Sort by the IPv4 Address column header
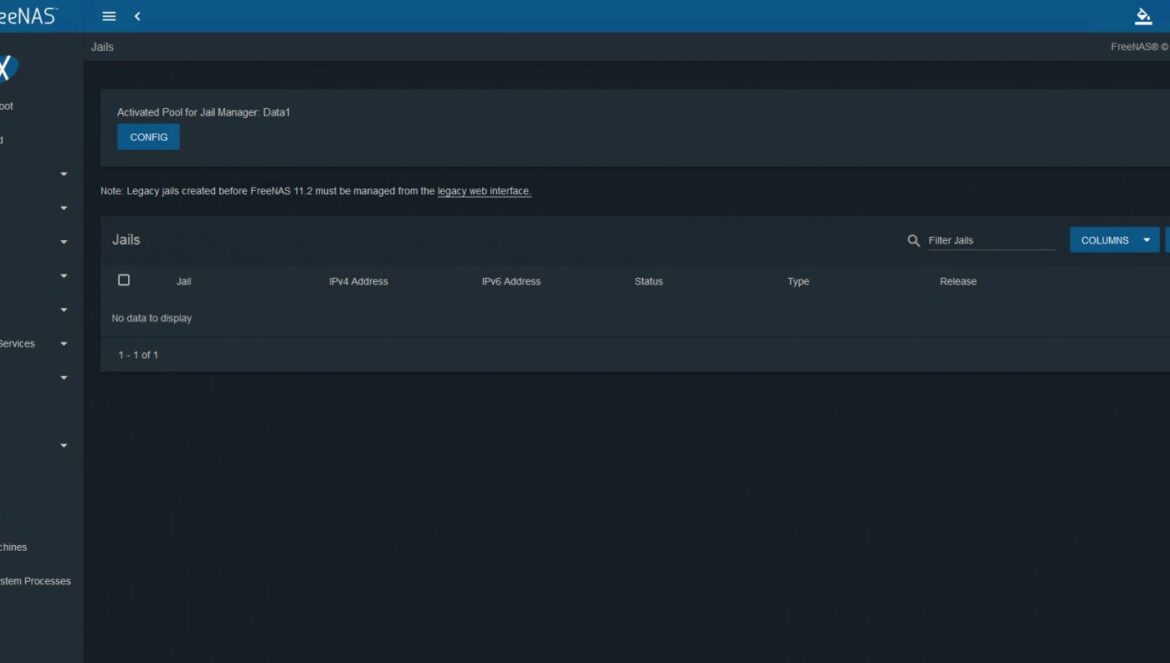This screenshot has height=663, width=1170. (358, 281)
